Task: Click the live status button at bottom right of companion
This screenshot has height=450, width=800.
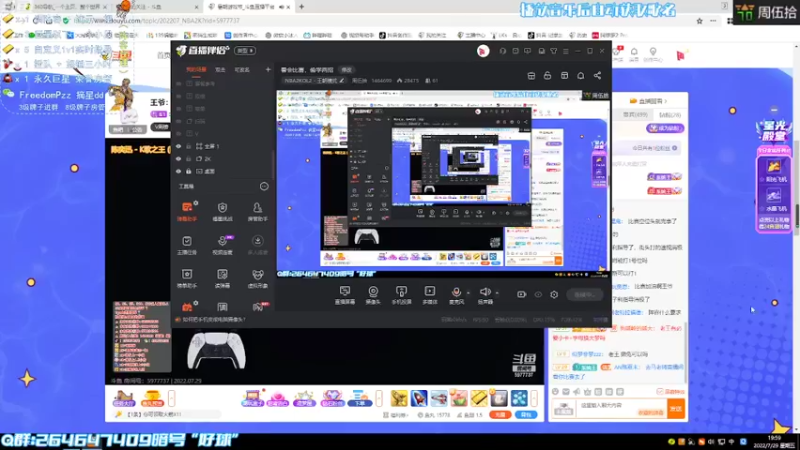Action: [585, 294]
